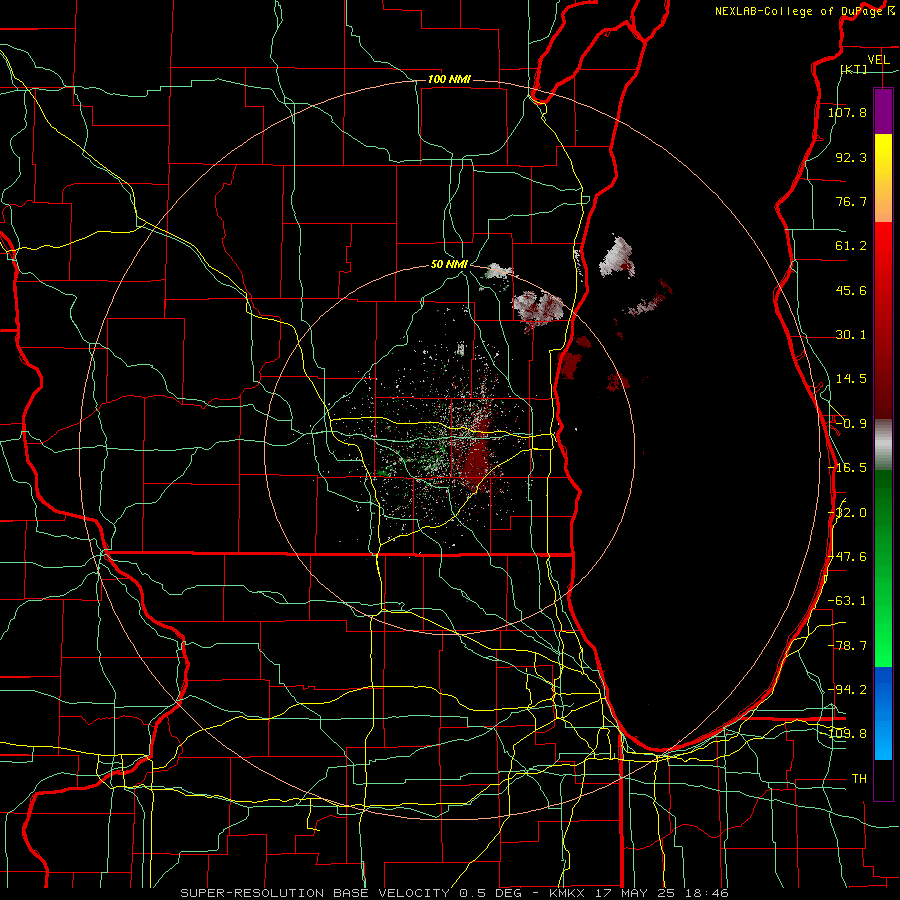Click the -109.8 legend value
Screen dimensions: 900x900
(847, 734)
